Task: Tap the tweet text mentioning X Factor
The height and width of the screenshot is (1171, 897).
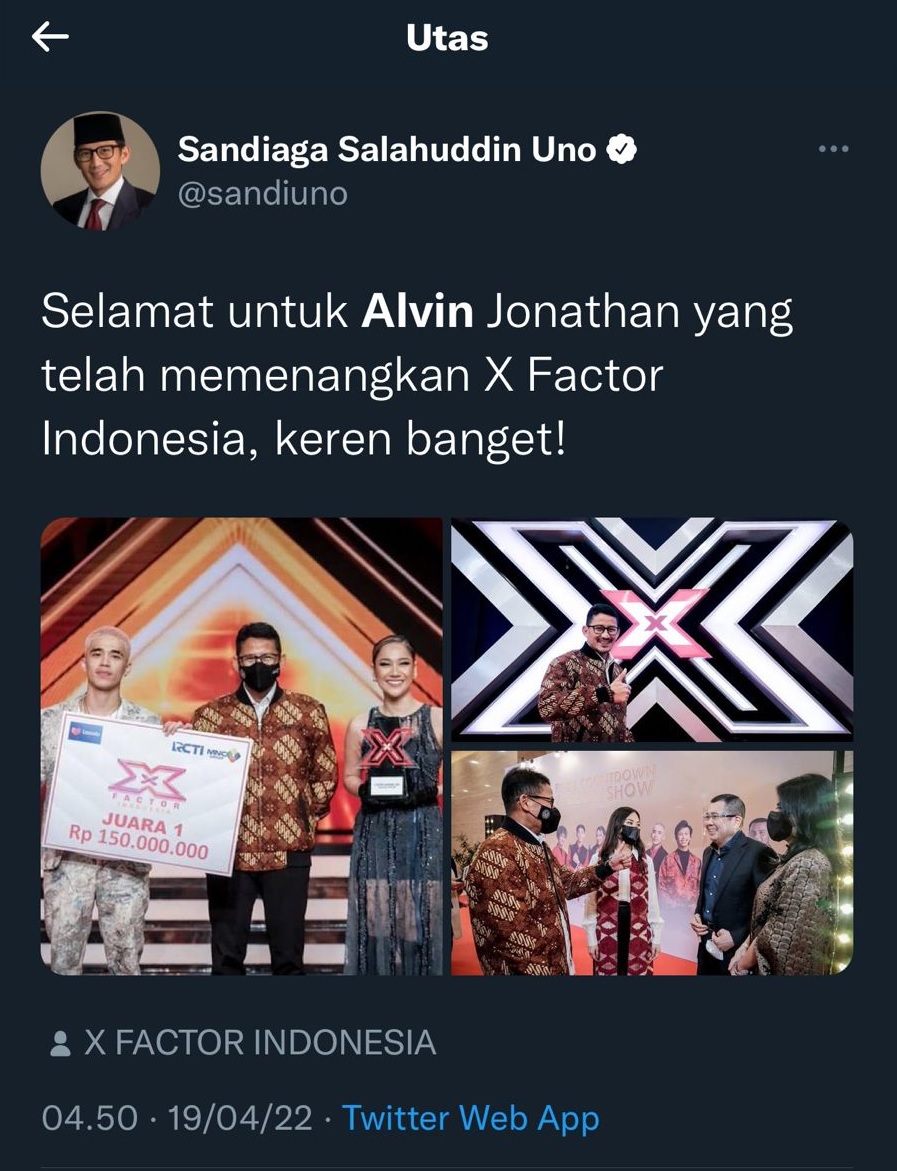Action: 417,376
